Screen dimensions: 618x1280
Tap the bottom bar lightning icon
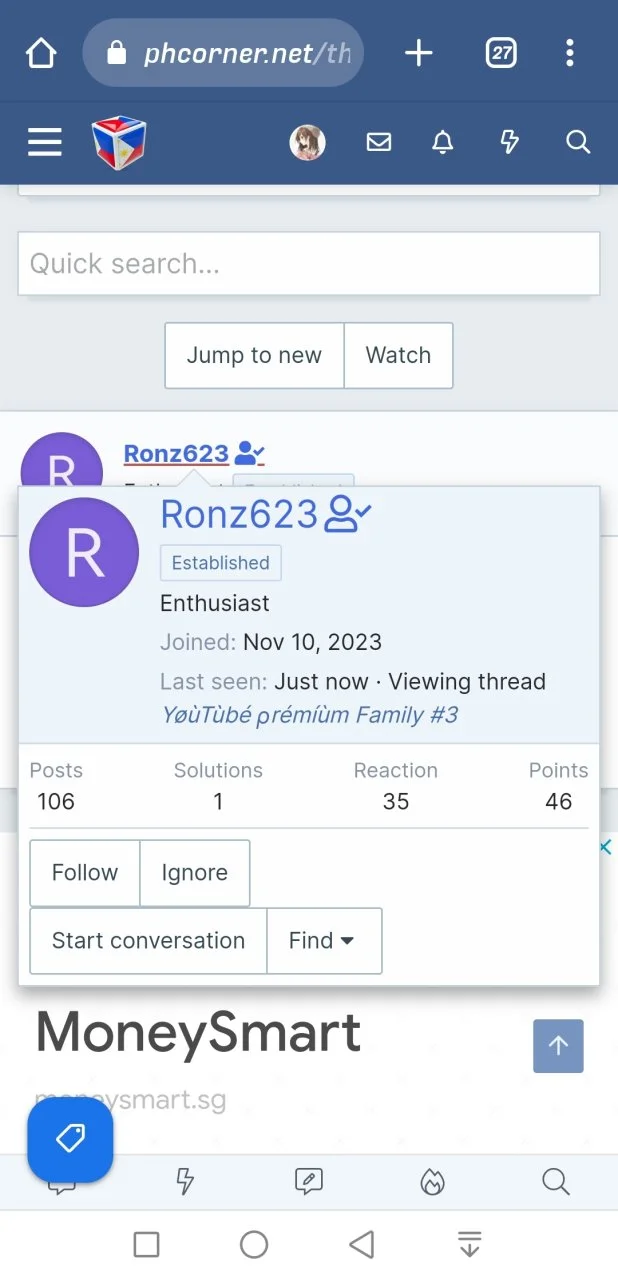[x=185, y=1182]
